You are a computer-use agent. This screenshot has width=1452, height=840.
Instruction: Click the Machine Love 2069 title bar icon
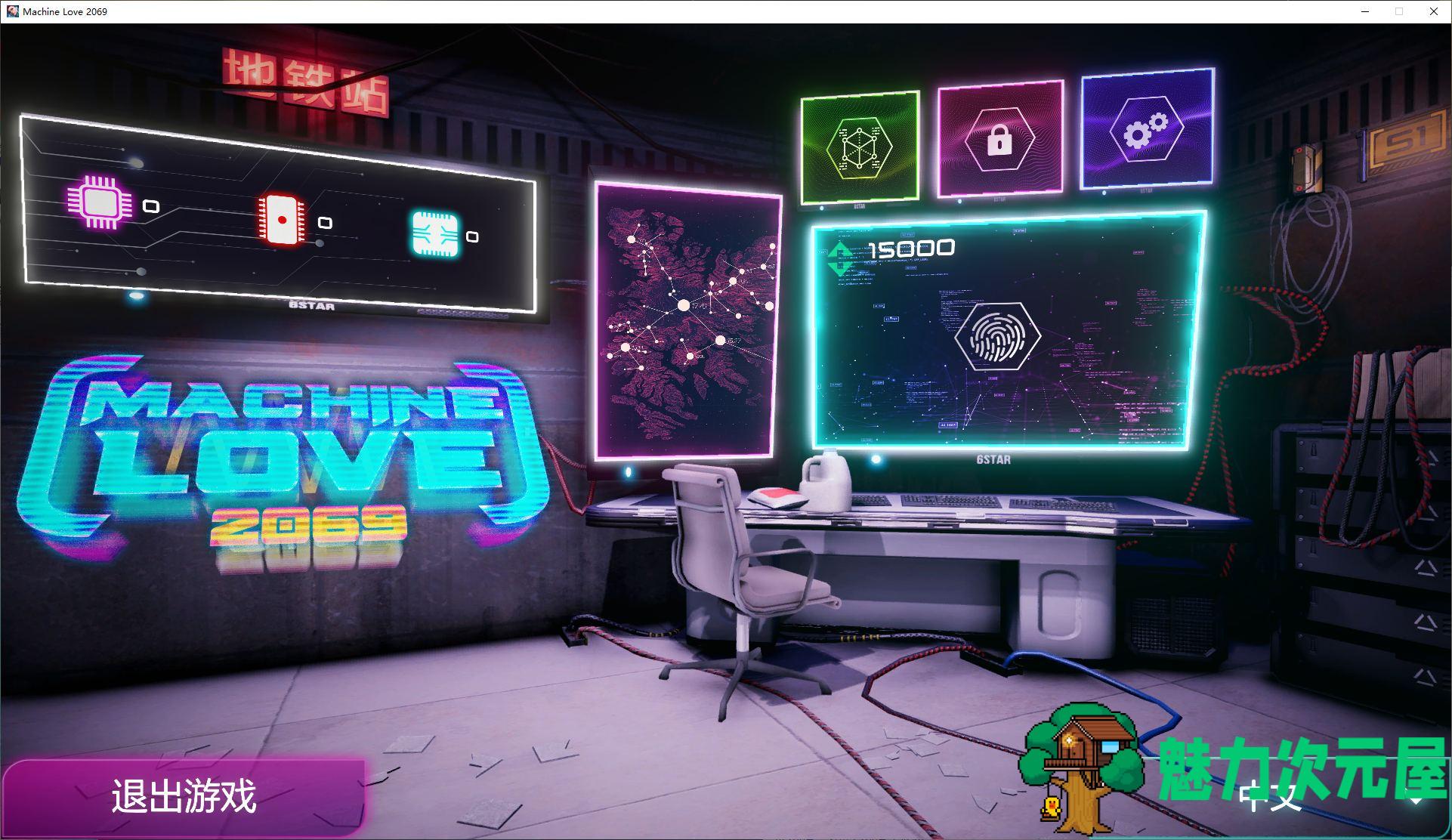[x=13, y=11]
